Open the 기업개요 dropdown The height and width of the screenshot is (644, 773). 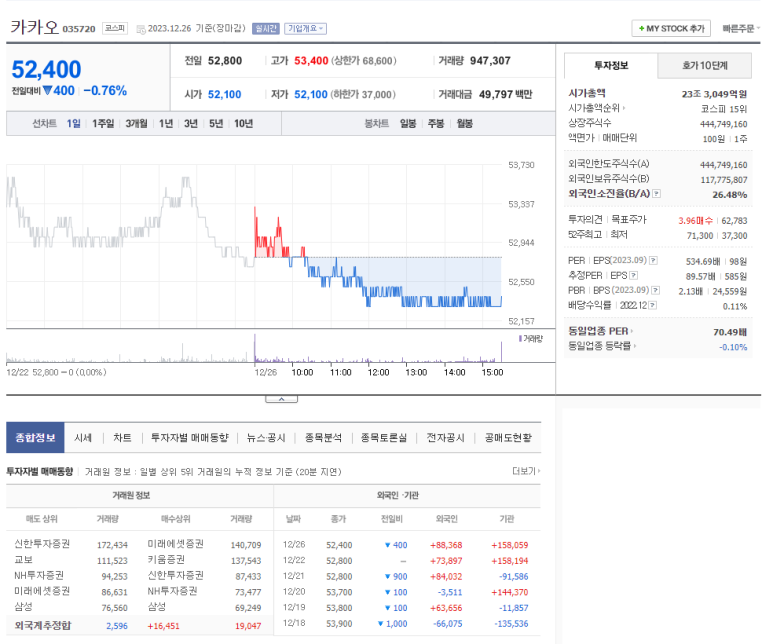[x=305, y=29]
